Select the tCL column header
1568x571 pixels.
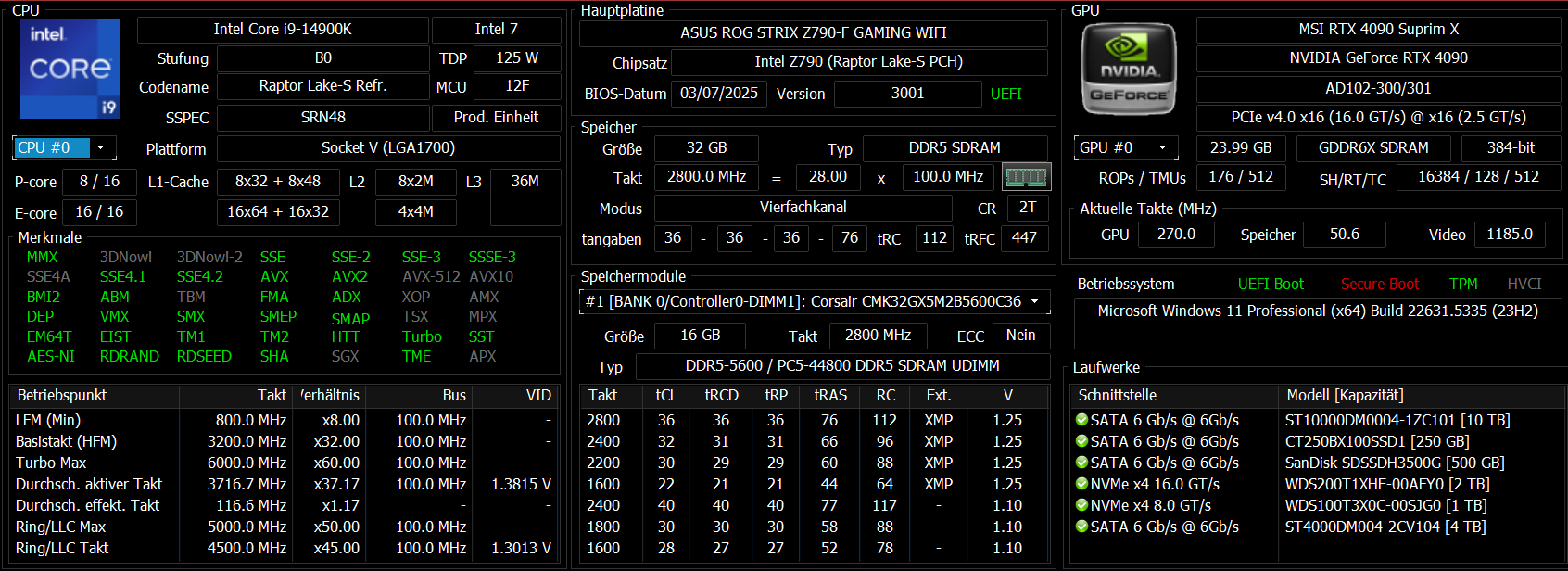(666, 395)
